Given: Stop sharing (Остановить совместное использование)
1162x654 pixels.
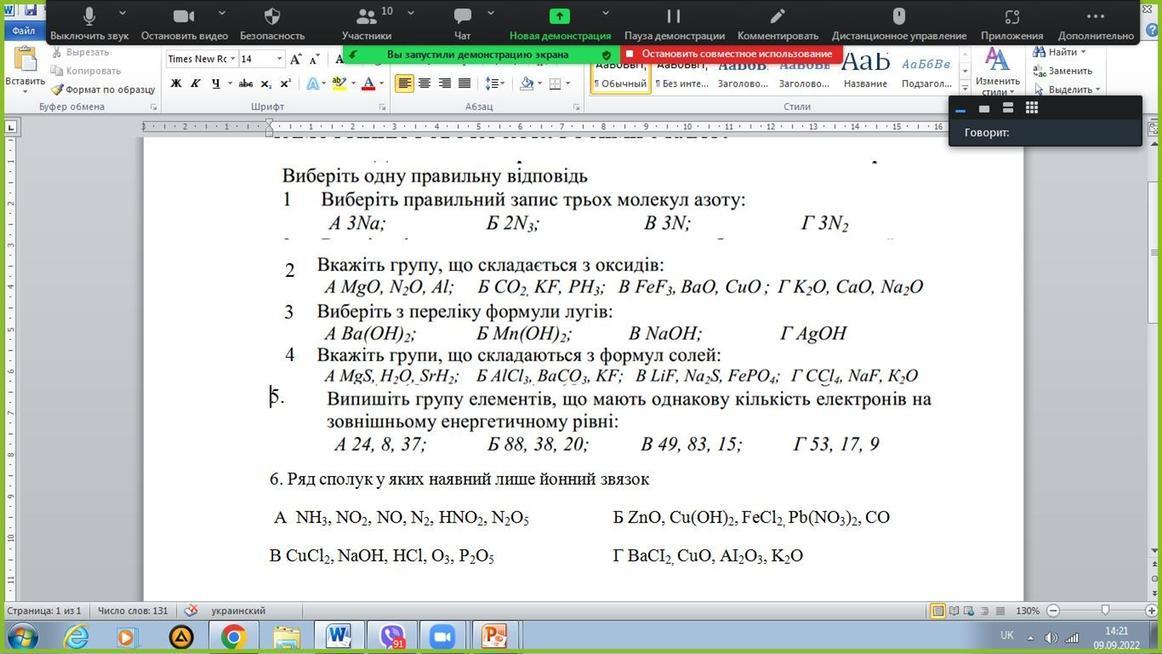Looking at the screenshot, I should 729,54.
